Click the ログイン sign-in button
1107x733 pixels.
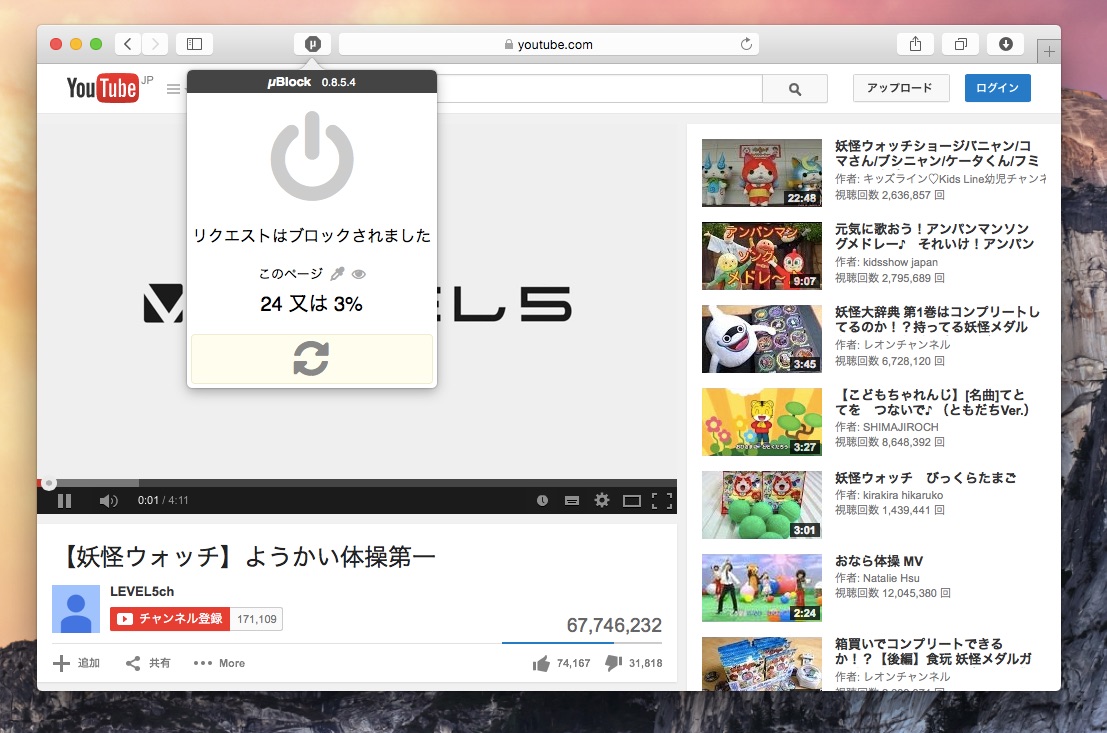coord(998,88)
